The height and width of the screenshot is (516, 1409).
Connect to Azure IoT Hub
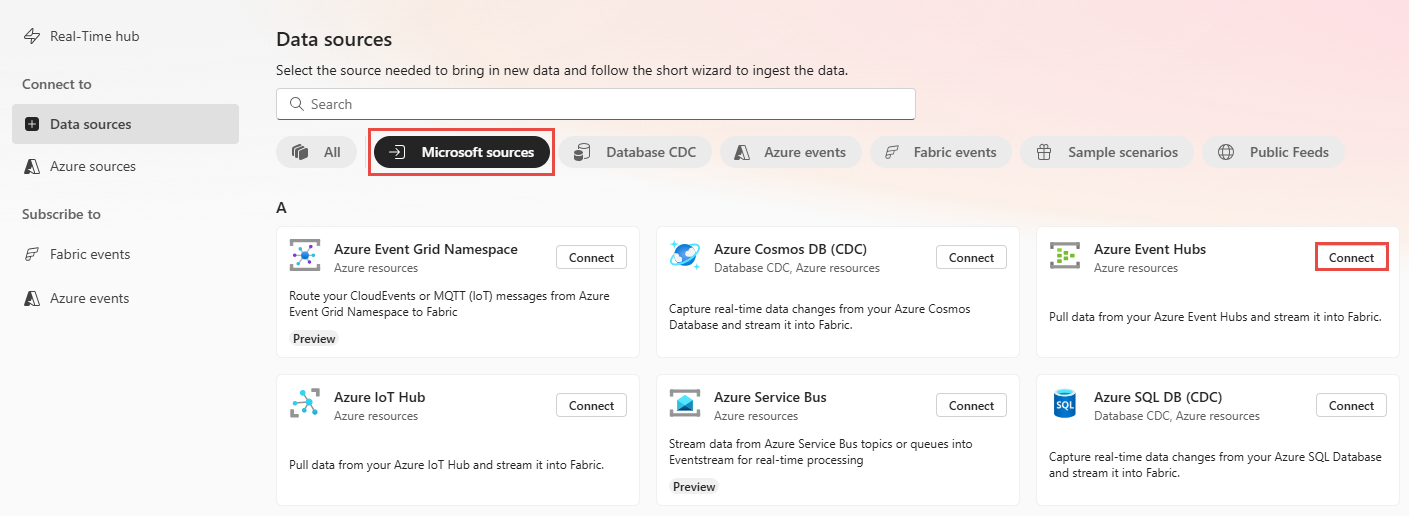point(591,405)
